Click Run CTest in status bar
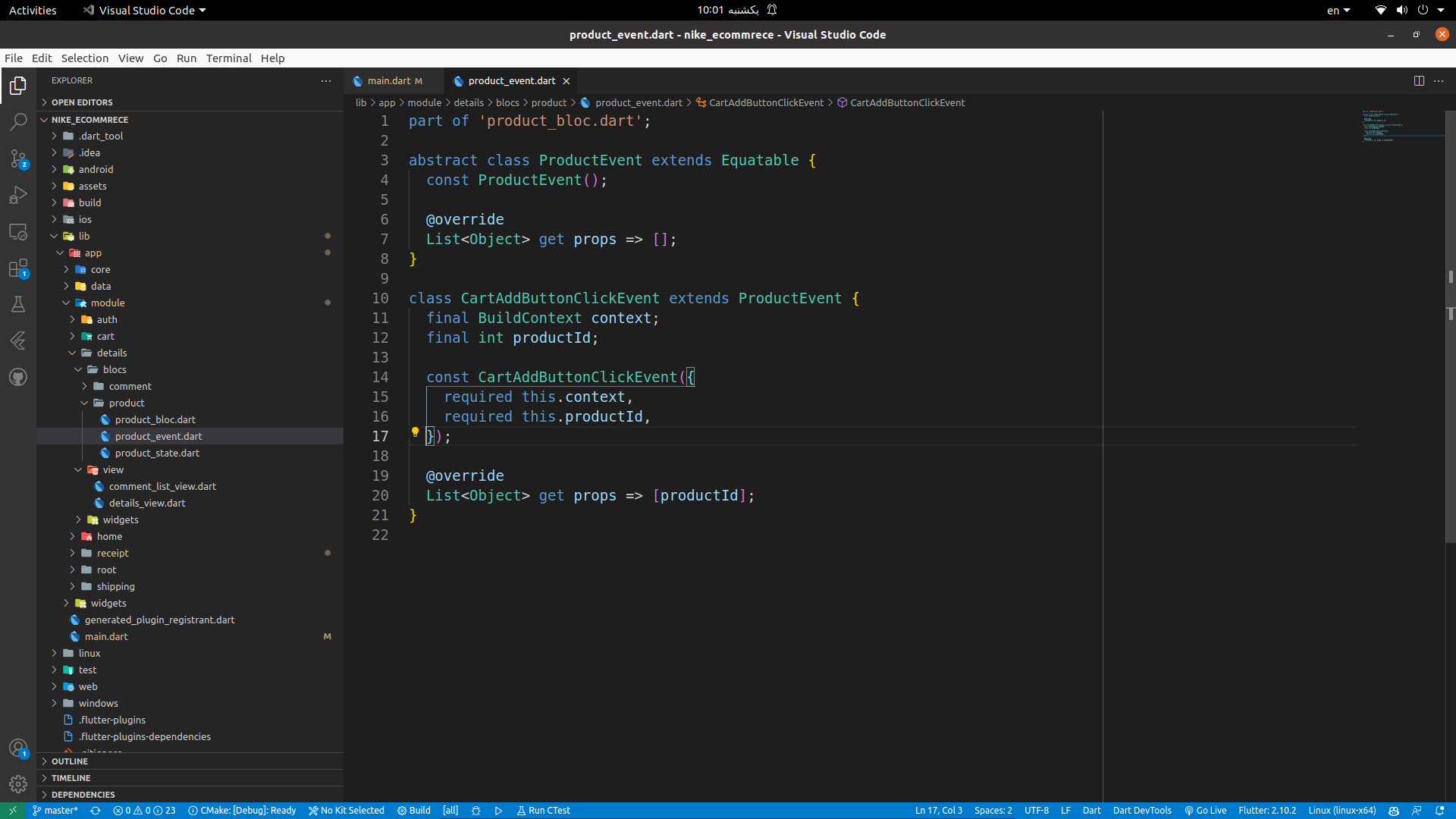Viewport: 1456px width, 819px height. pos(544,811)
